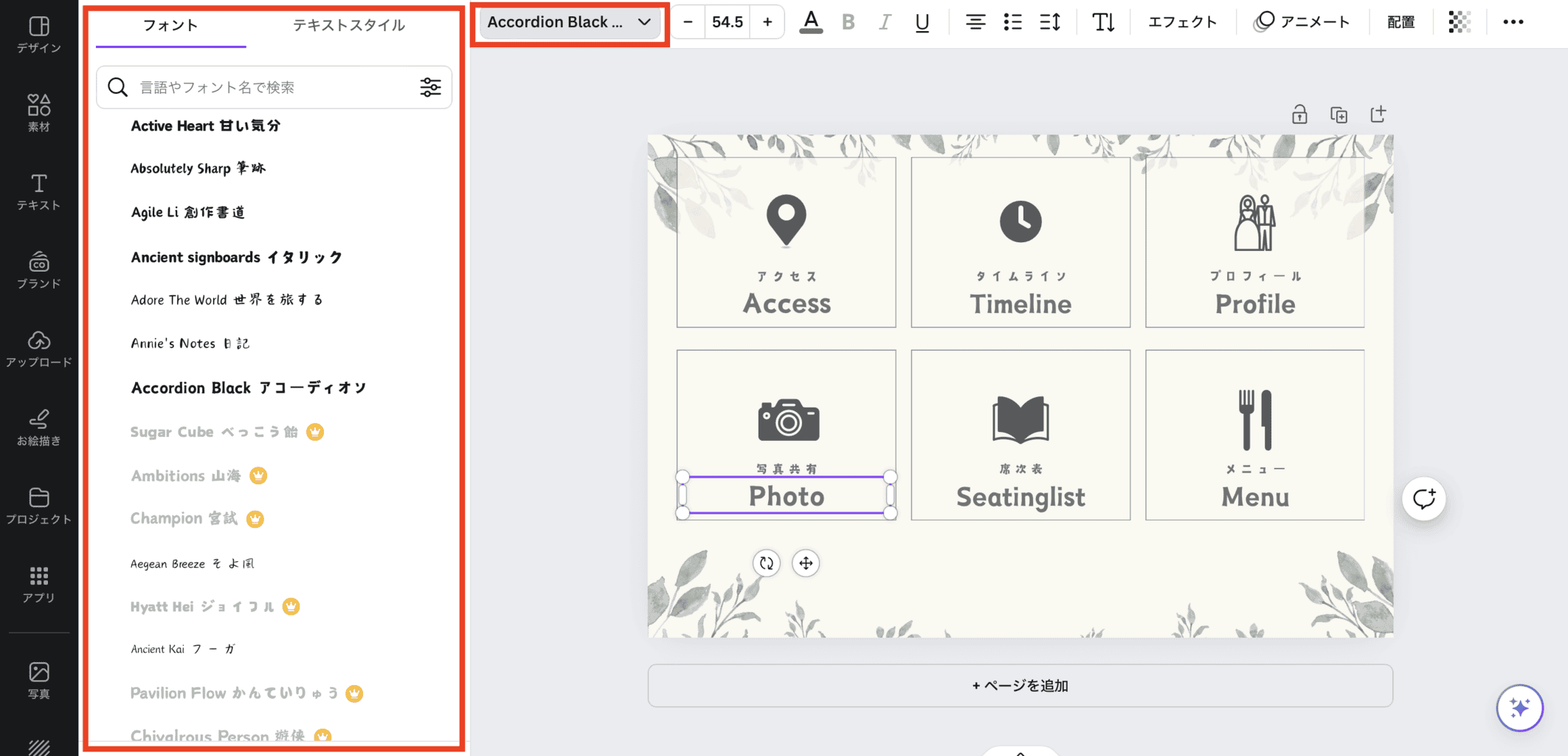Click the ページを追加 button
Image resolution: width=1568 pixels, height=756 pixels.
pos(1020,685)
